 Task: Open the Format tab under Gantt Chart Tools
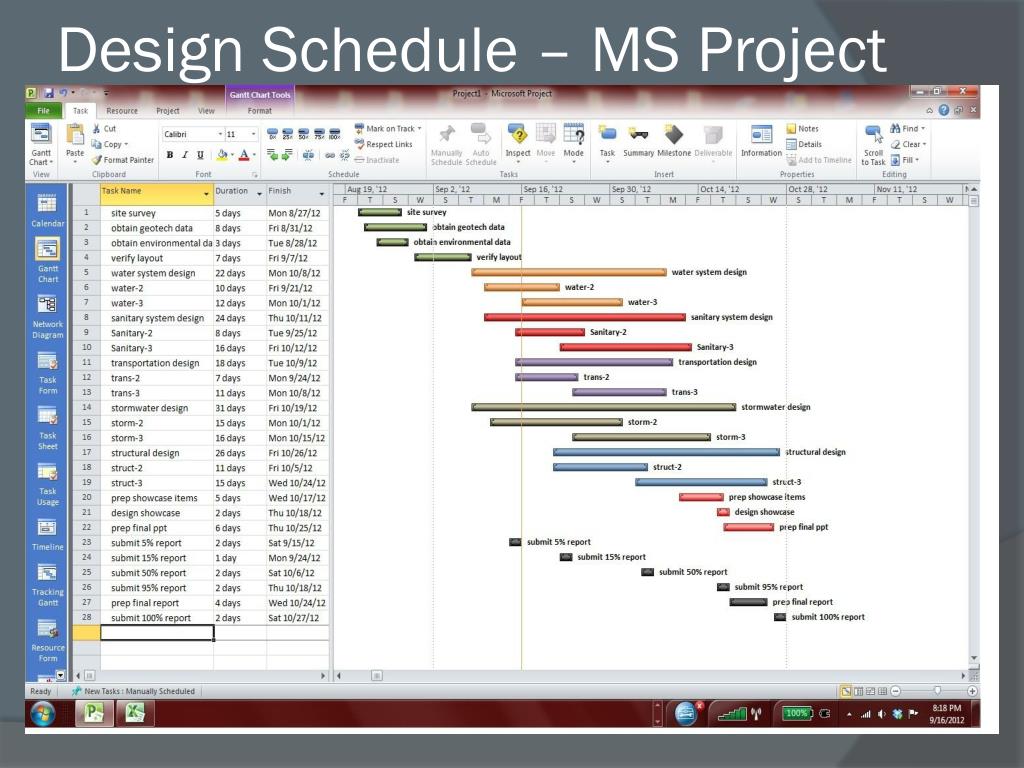point(259,111)
